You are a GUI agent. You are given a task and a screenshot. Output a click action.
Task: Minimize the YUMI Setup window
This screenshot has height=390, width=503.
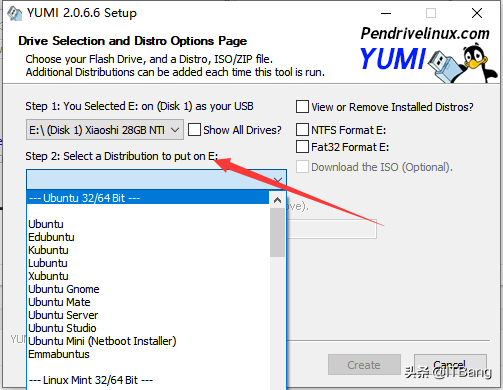386,13
